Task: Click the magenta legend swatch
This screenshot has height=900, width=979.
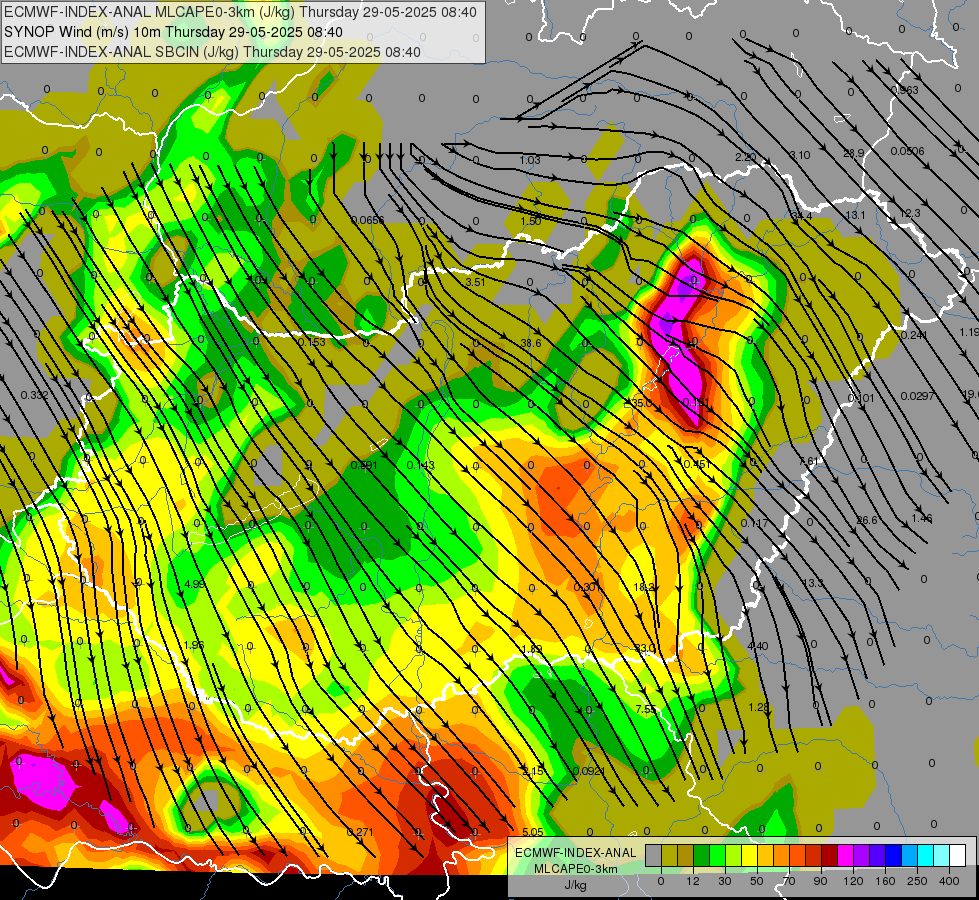Action: coord(845,855)
